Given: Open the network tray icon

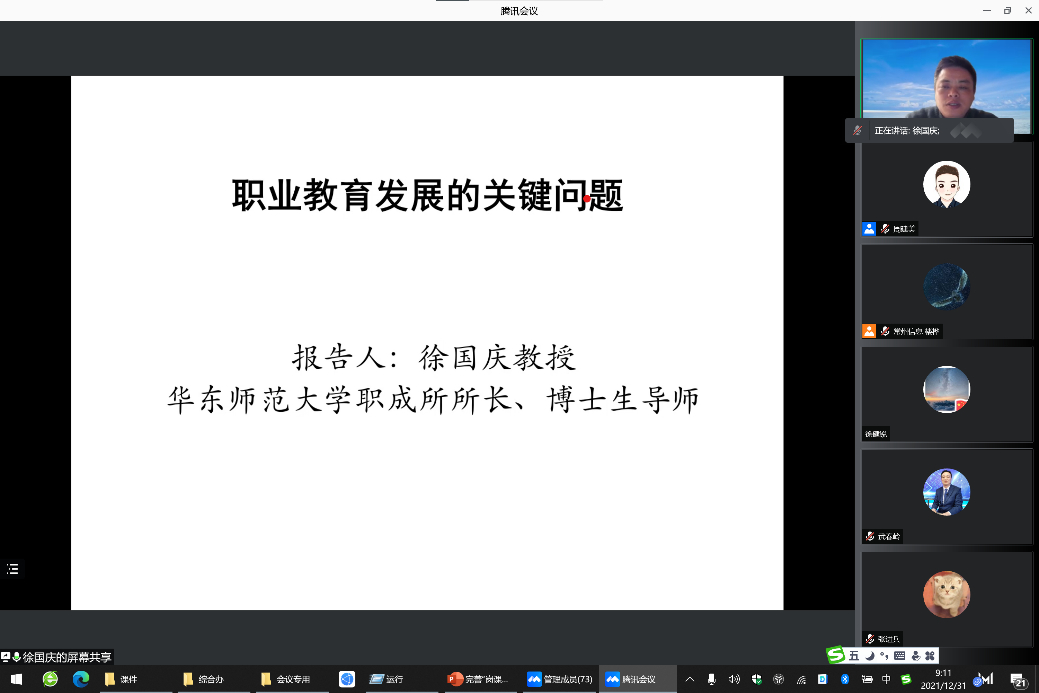Looking at the screenshot, I should (x=801, y=679).
